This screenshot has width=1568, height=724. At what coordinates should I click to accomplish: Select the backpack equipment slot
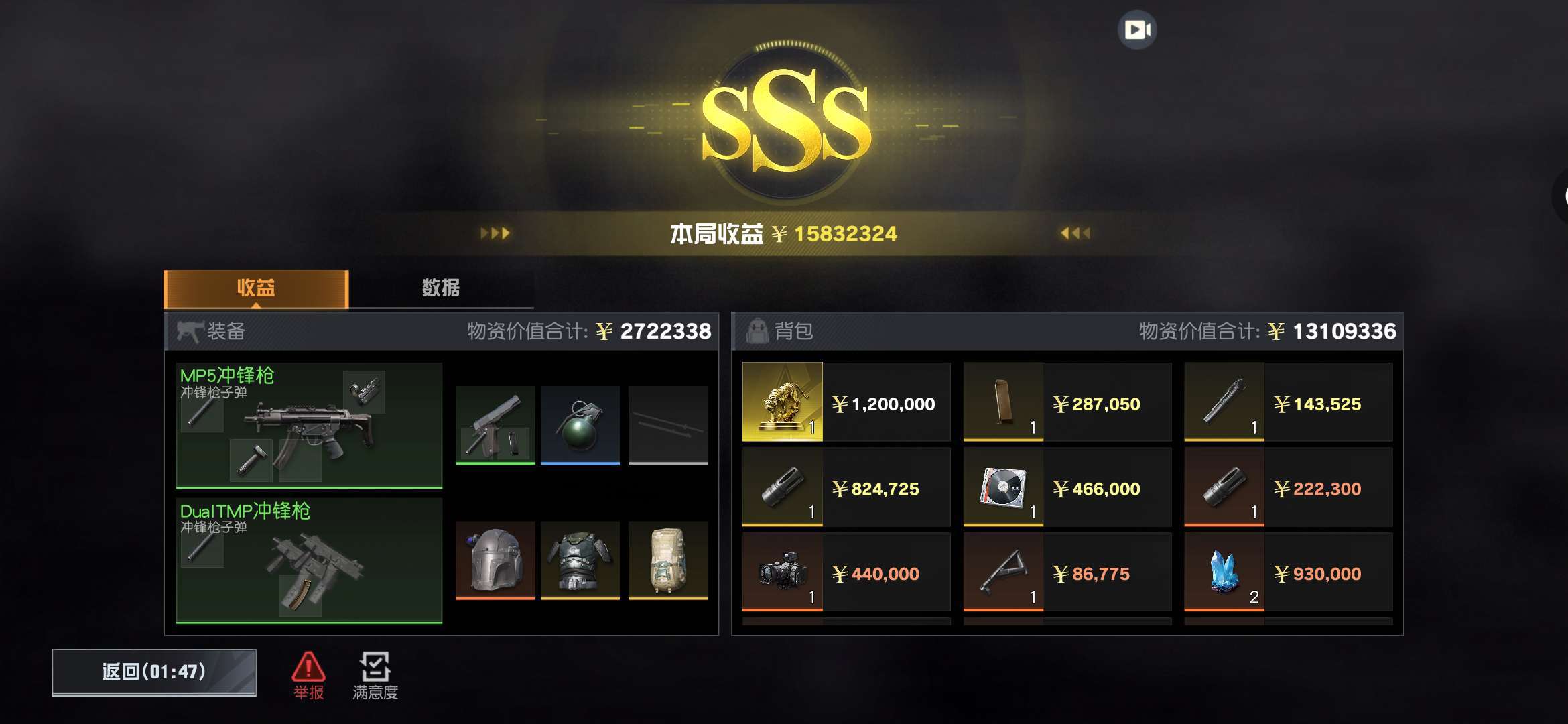[668, 560]
